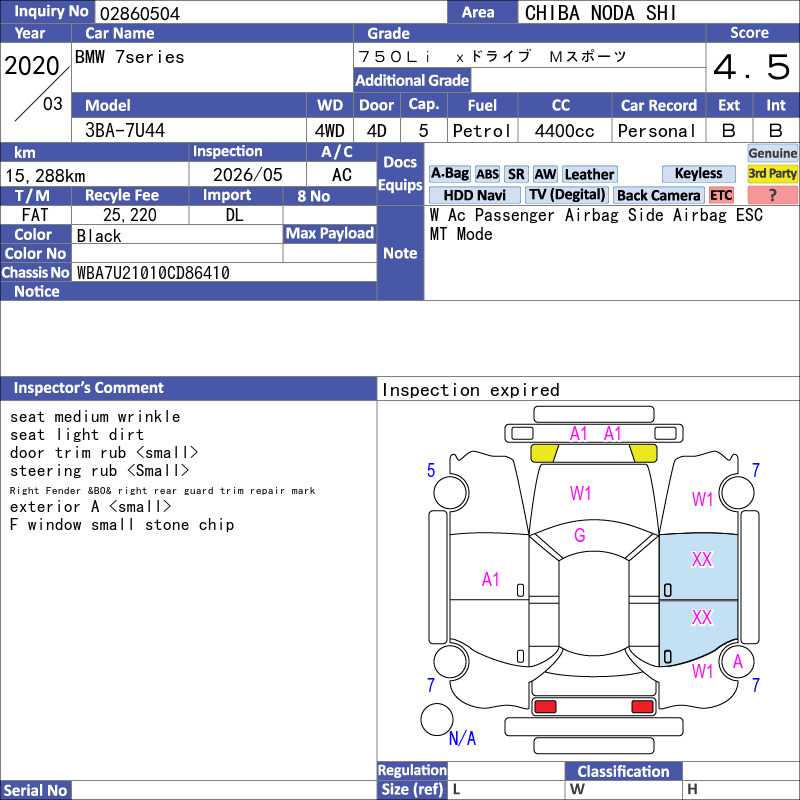Click the left yellow headlight
The image size is (800, 800).
point(544,453)
